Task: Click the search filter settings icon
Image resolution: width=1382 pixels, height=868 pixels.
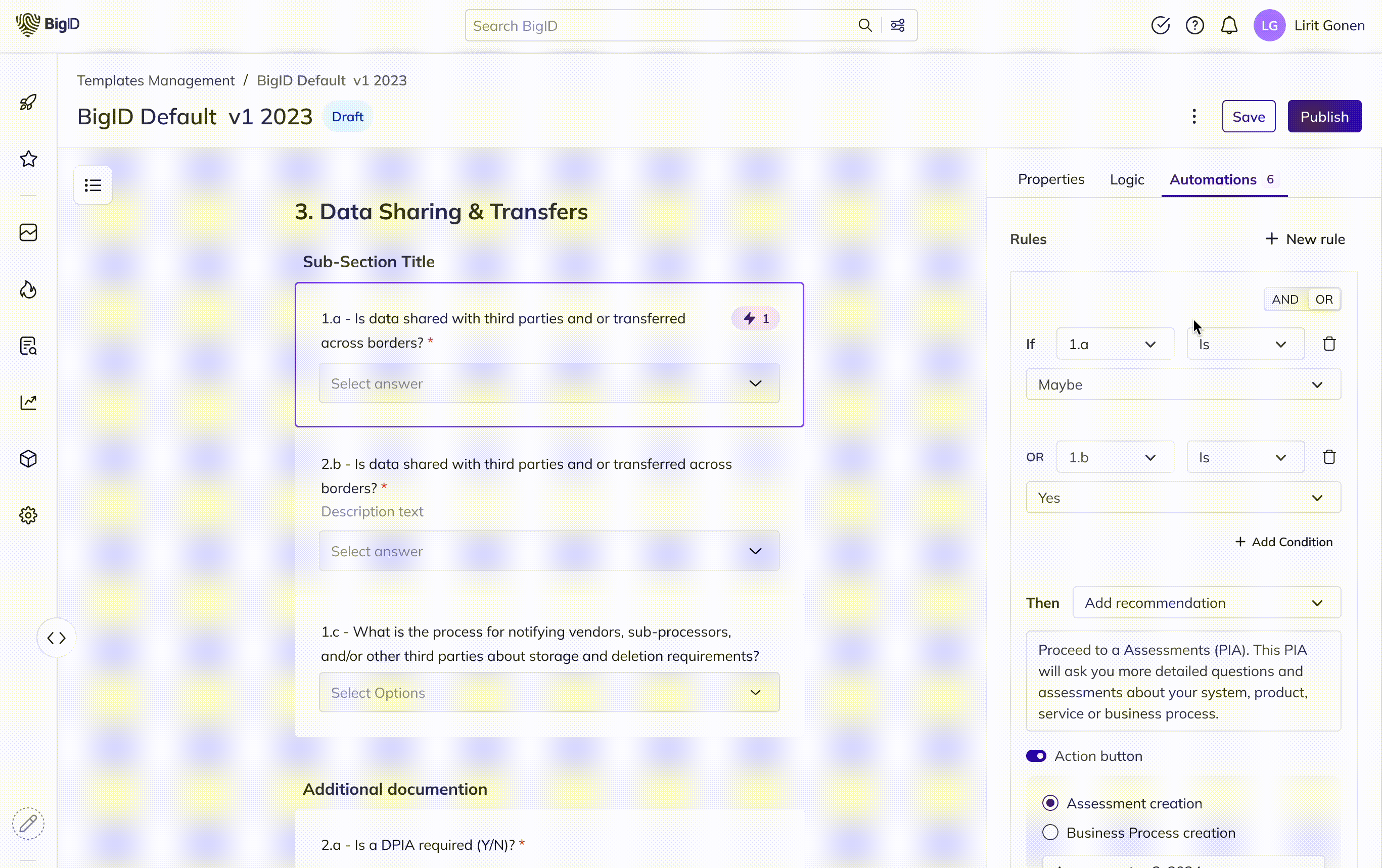Action: click(x=898, y=25)
